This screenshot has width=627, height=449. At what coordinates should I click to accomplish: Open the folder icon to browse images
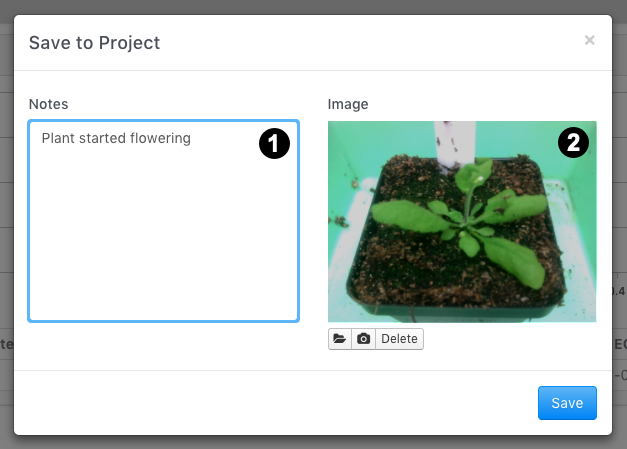[339, 339]
